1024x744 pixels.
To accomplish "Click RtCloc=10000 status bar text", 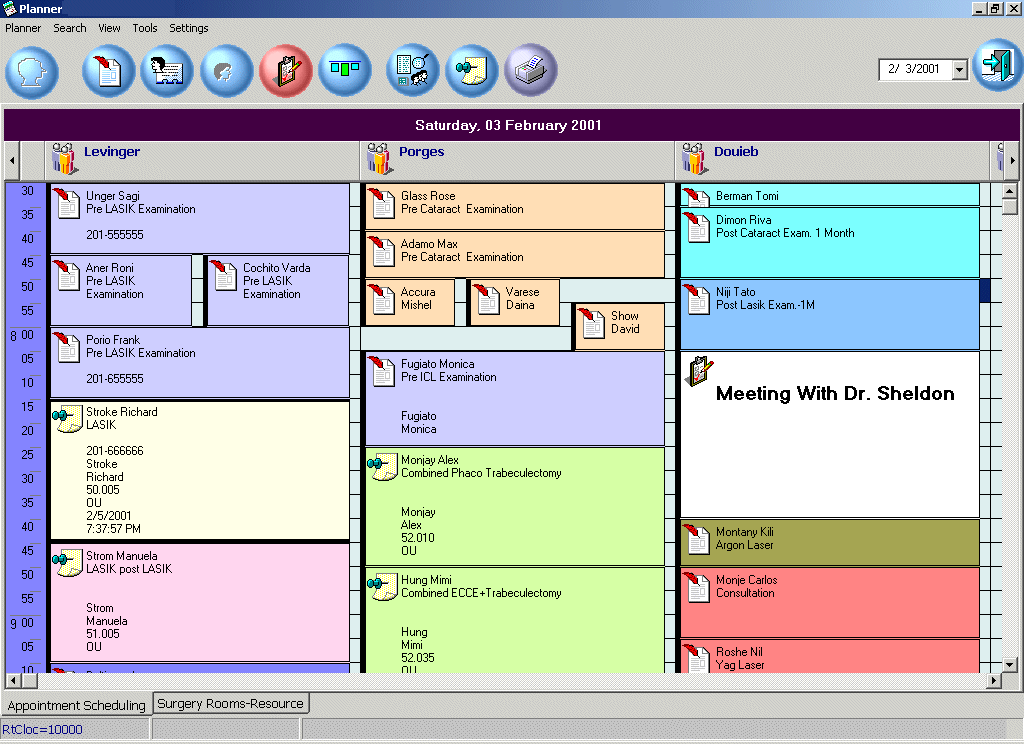I will (42, 730).
